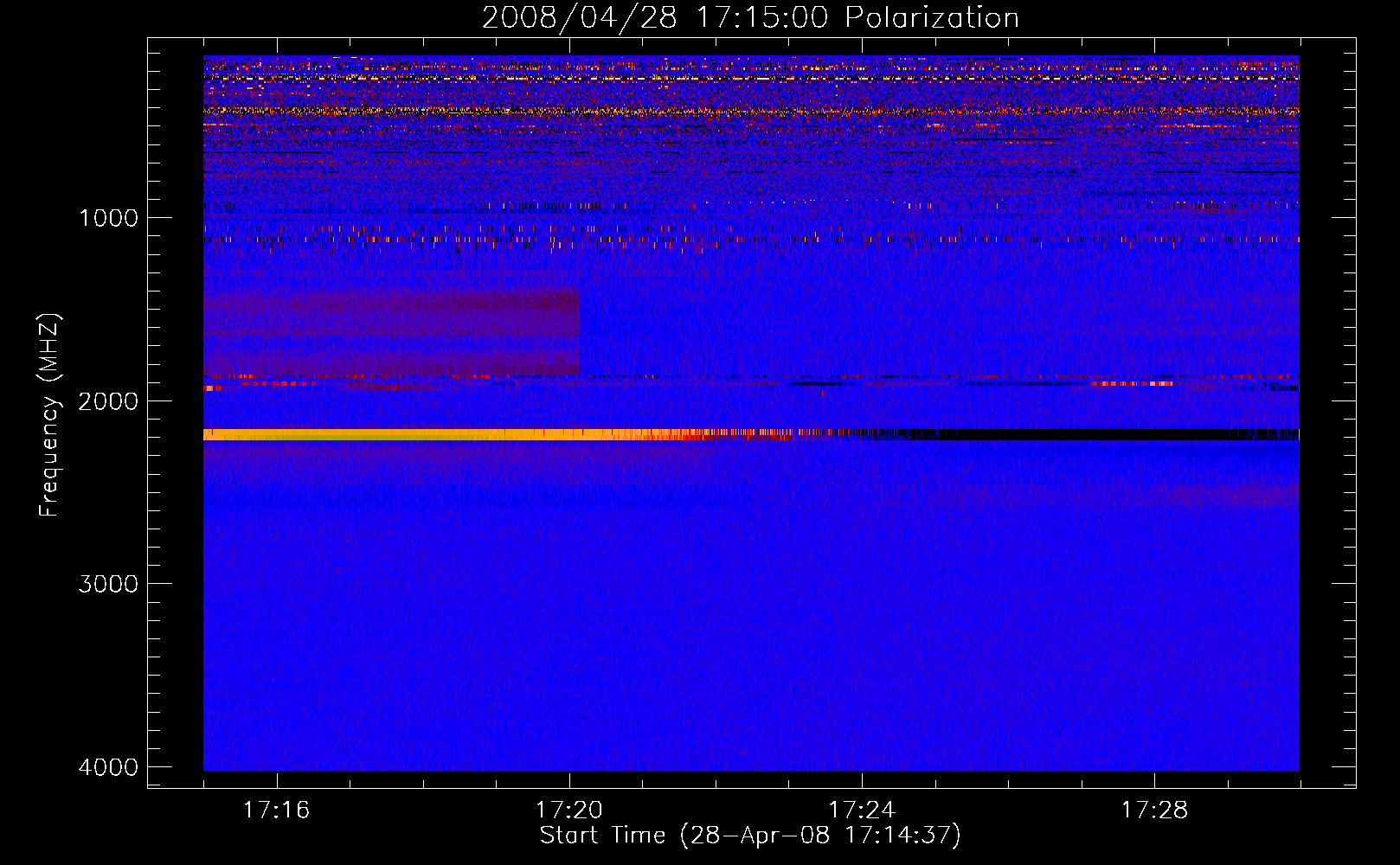This screenshot has height=865, width=1400.
Task: Click the 1000 frequency tick label
Action: (108, 217)
